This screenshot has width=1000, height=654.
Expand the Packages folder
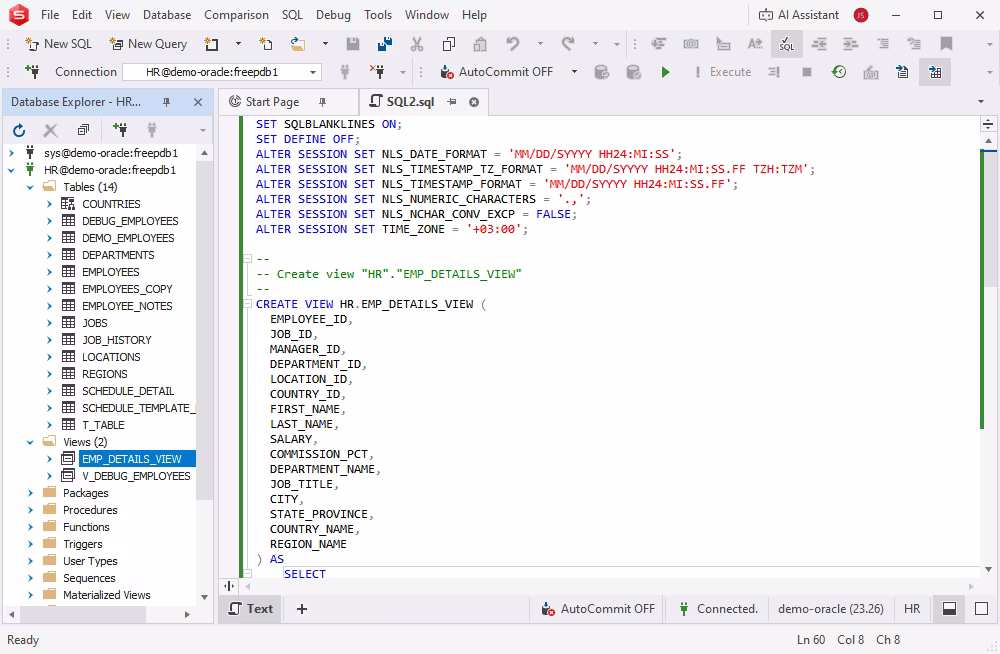(x=30, y=493)
